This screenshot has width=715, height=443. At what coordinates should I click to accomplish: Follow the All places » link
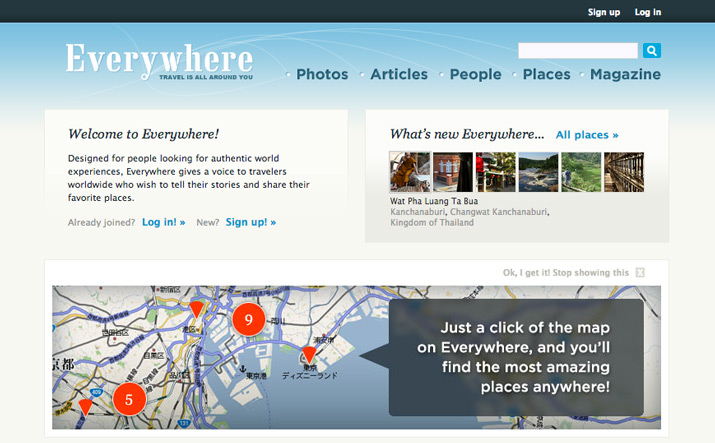point(587,135)
